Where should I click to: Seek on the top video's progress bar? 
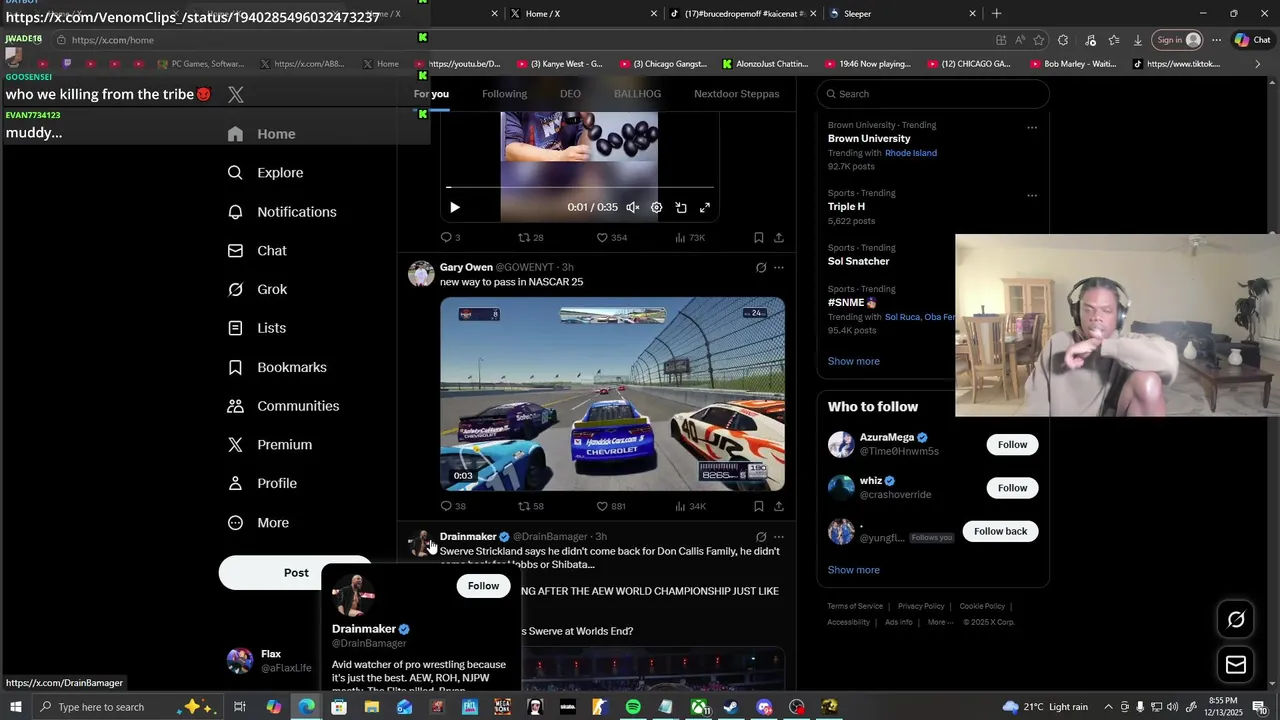click(x=580, y=187)
